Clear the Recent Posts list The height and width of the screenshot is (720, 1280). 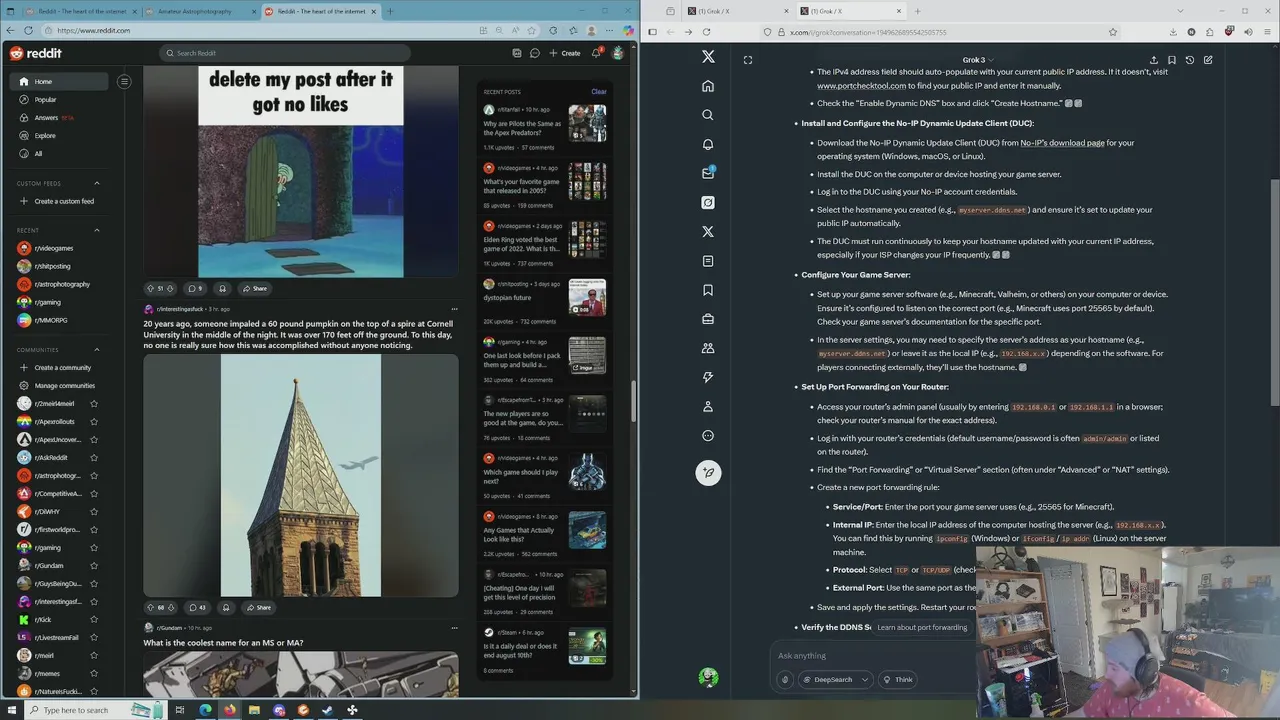pyautogui.click(x=599, y=91)
